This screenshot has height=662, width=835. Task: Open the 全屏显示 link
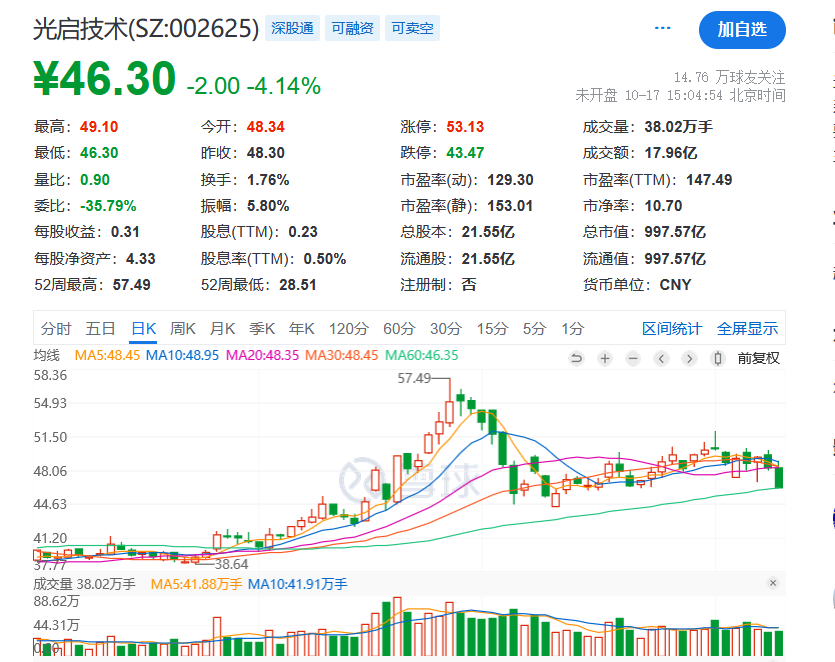tap(748, 329)
